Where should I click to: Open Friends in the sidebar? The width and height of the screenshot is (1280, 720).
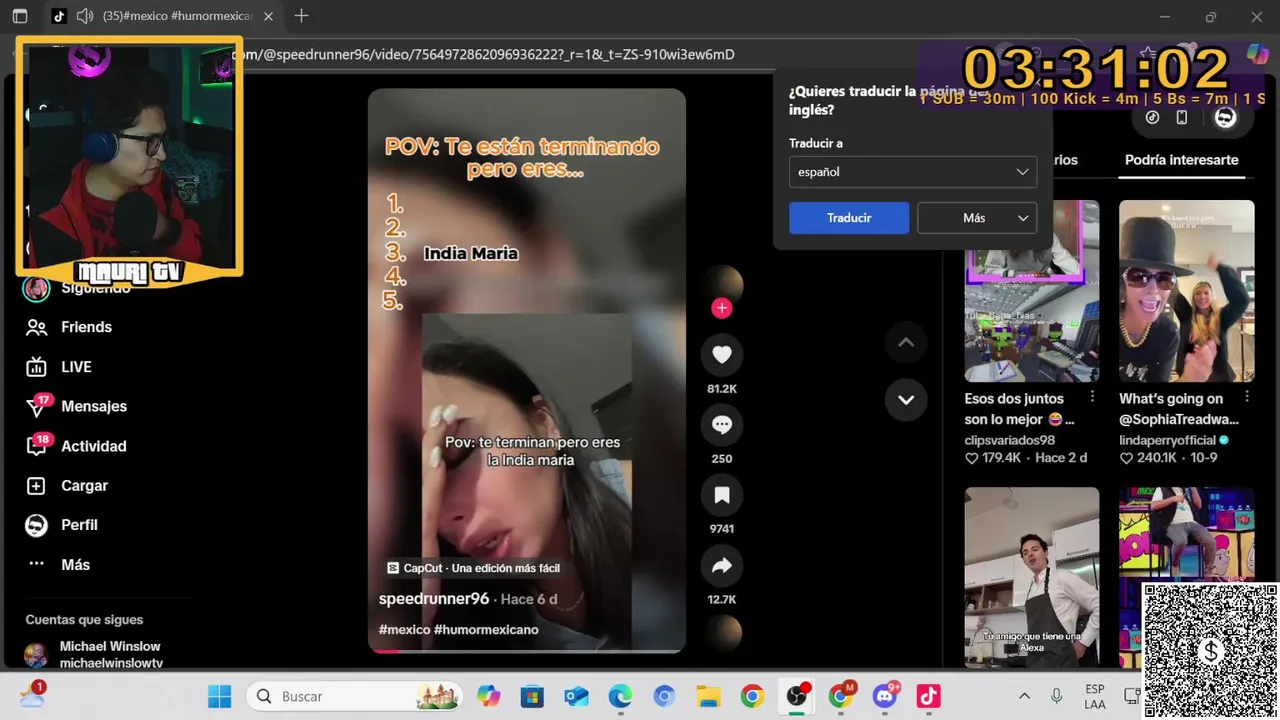(69, 327)
